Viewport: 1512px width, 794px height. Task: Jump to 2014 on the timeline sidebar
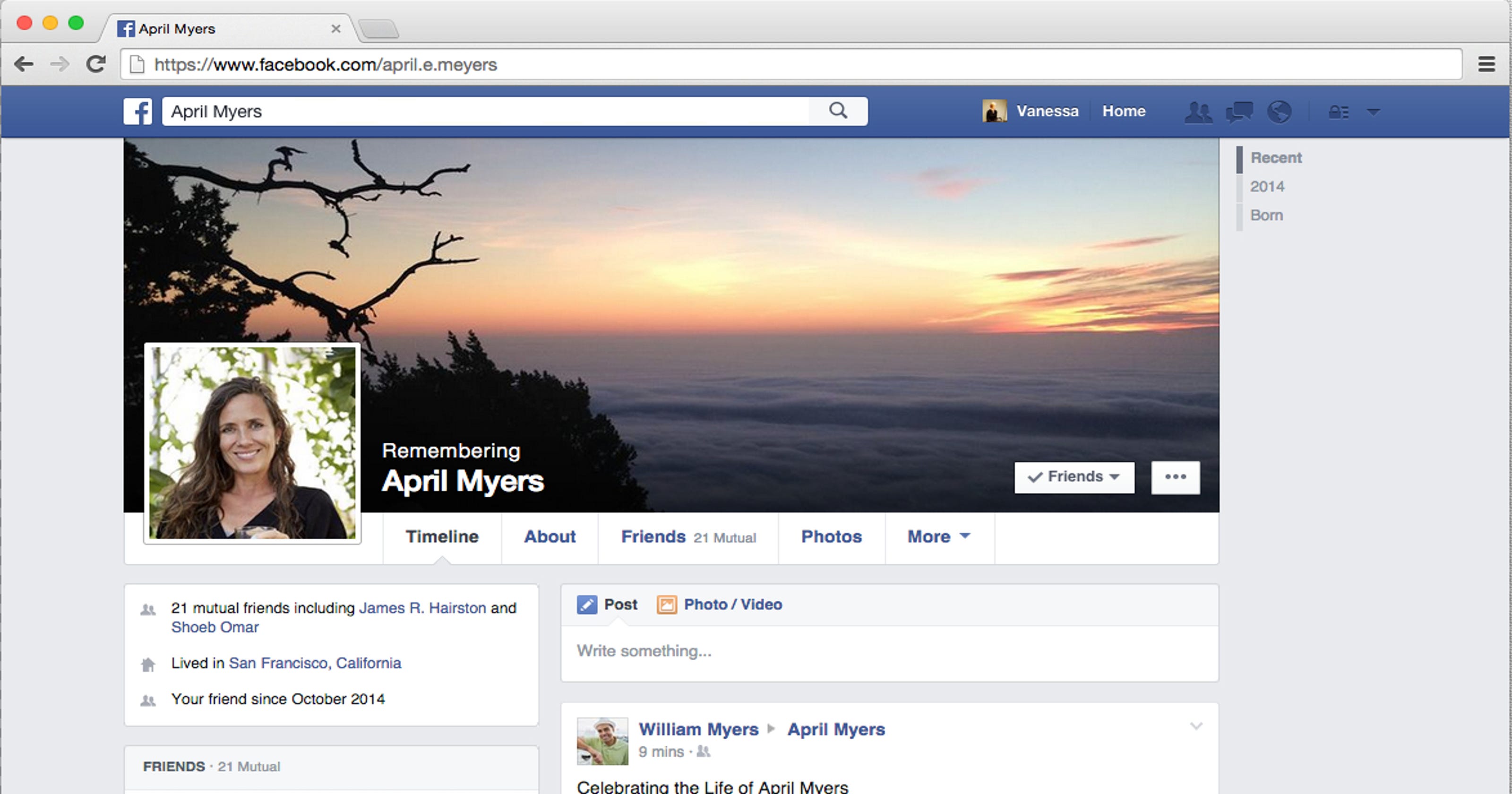1268,186
